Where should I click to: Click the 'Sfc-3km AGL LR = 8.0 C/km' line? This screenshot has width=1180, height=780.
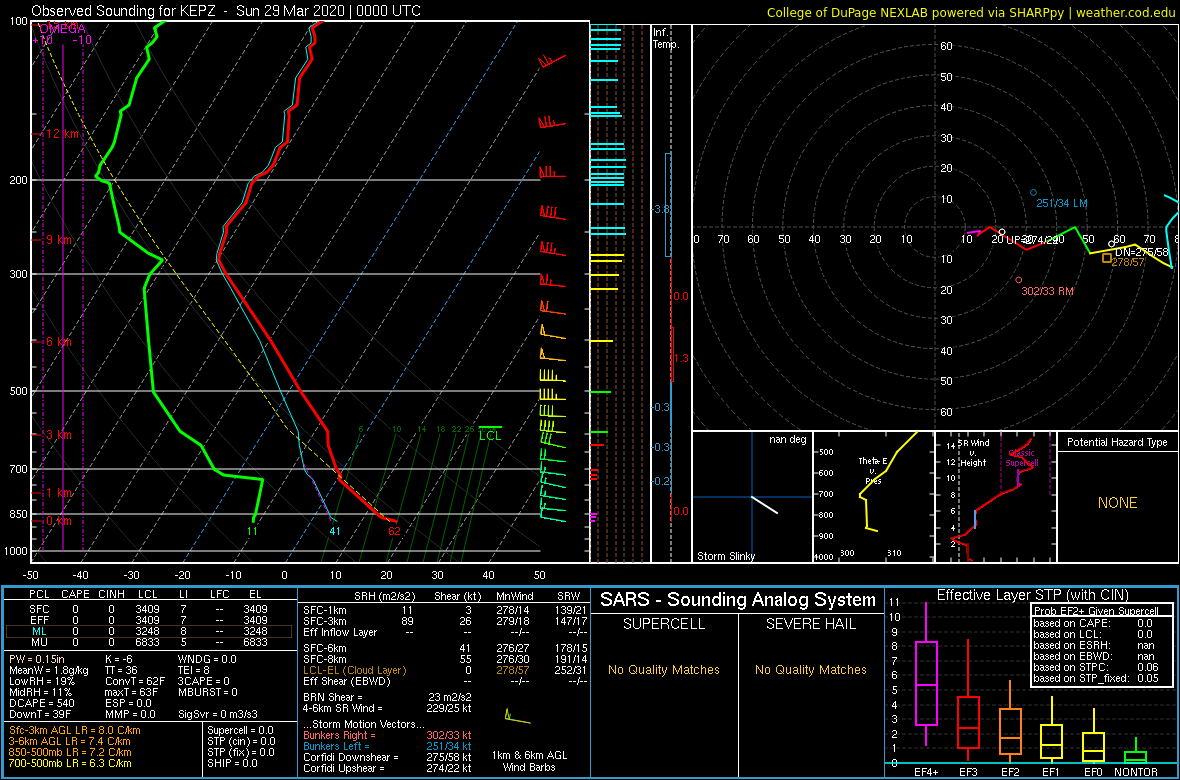click(74, 730)
